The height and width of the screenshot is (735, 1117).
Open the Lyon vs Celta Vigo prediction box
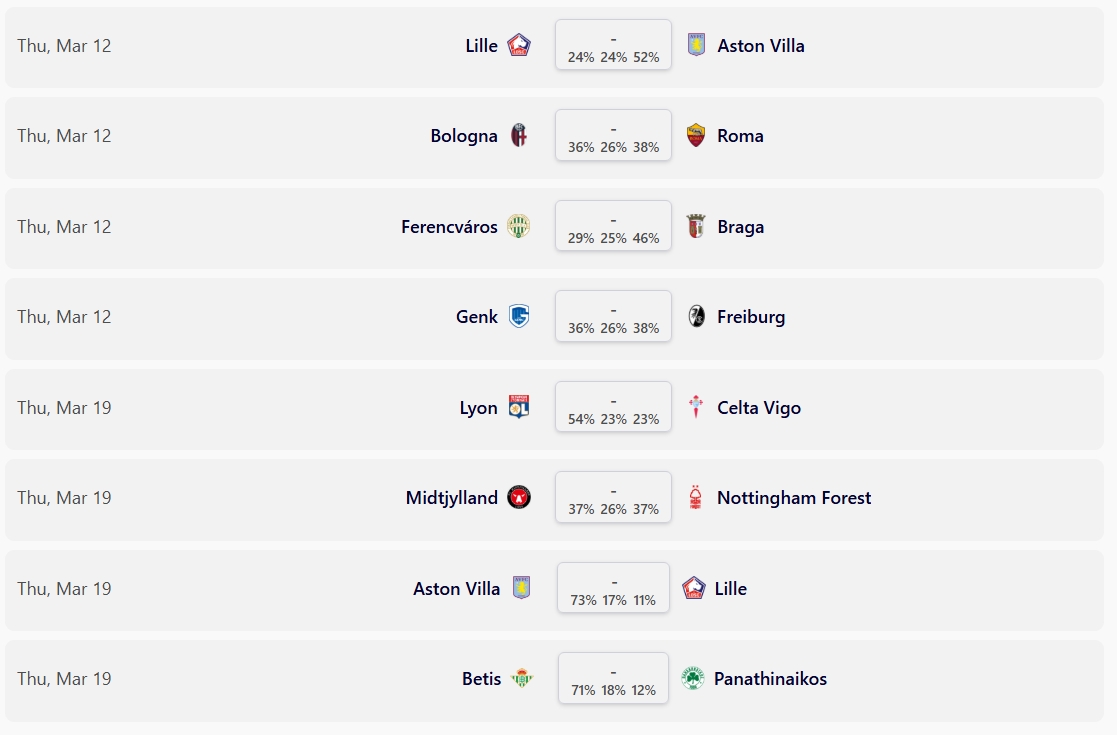613,408
